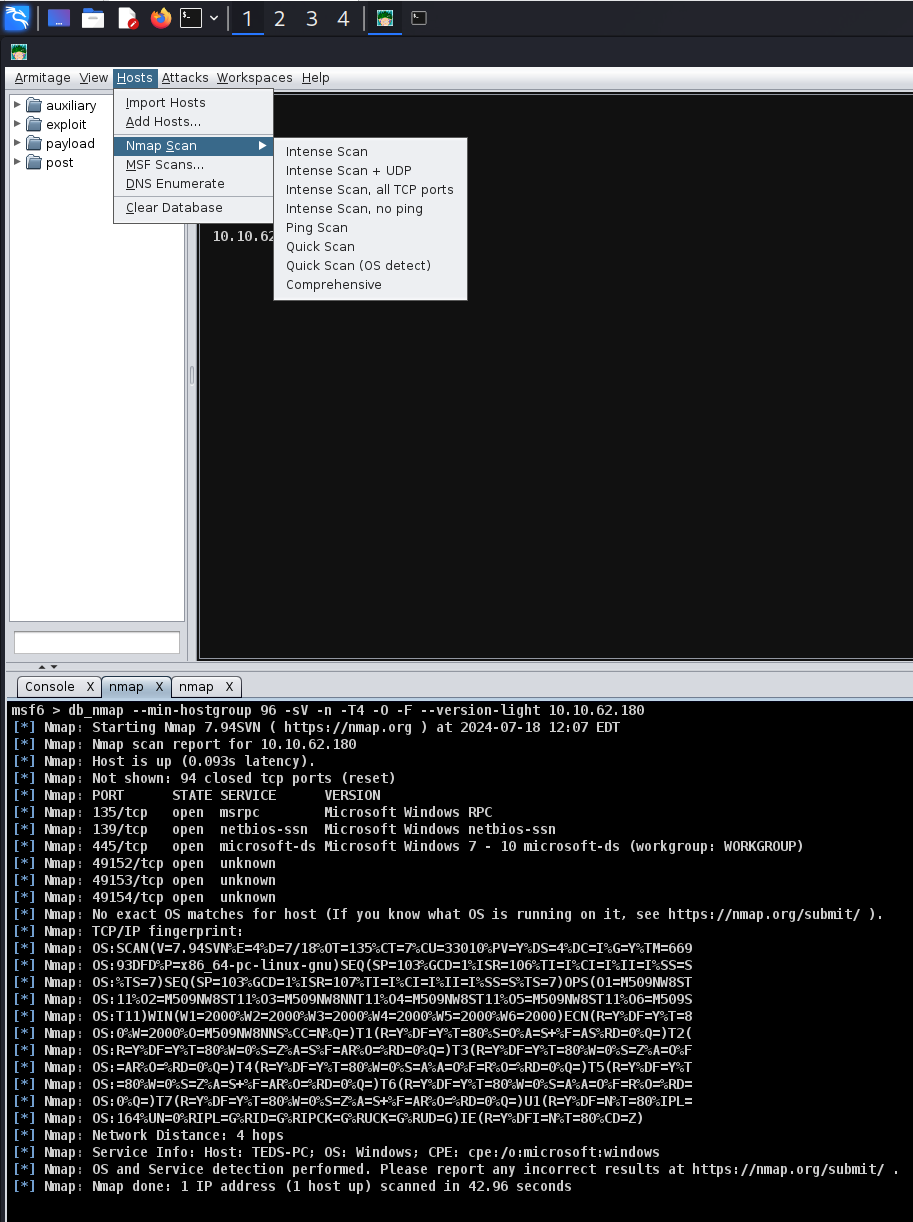Click the 135/tcp msrpc output line
The width and height of the screenshot is (913, 1222).
coord(253,813)
